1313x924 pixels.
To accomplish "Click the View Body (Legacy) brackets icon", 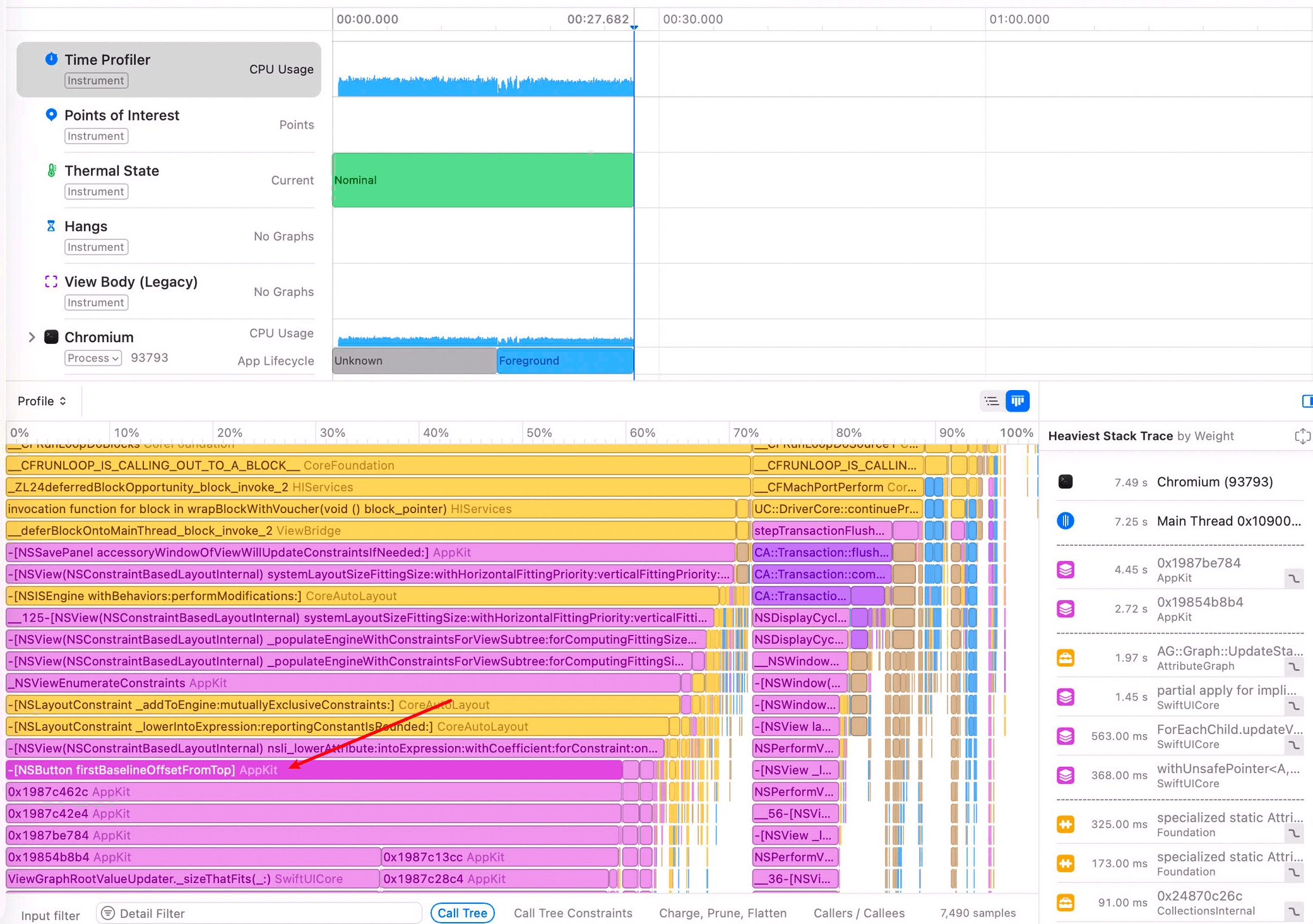I will 51,281.
